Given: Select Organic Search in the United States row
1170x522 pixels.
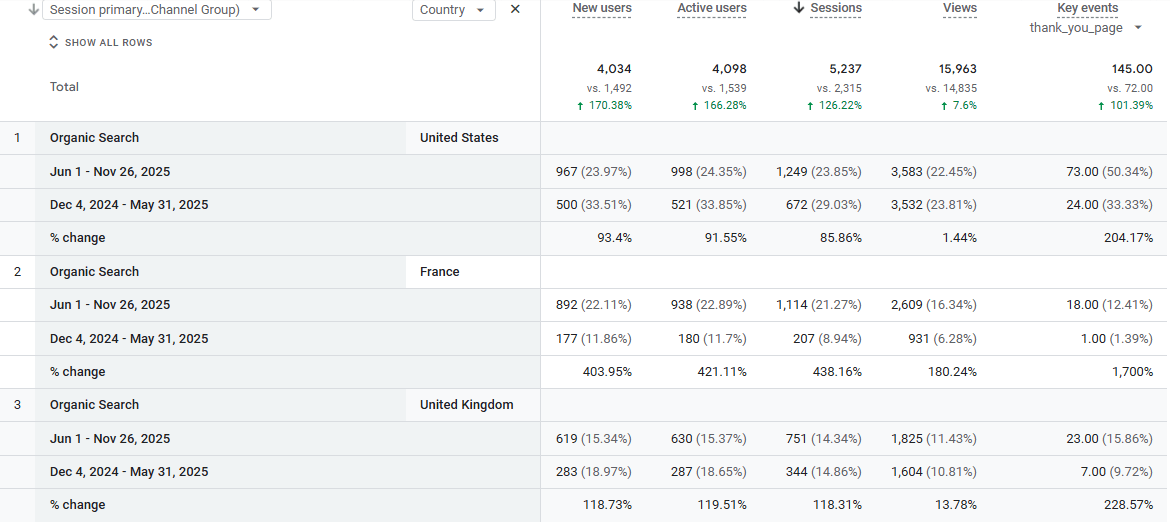Looking at the screenshot, I should click(x=94, y=138).
